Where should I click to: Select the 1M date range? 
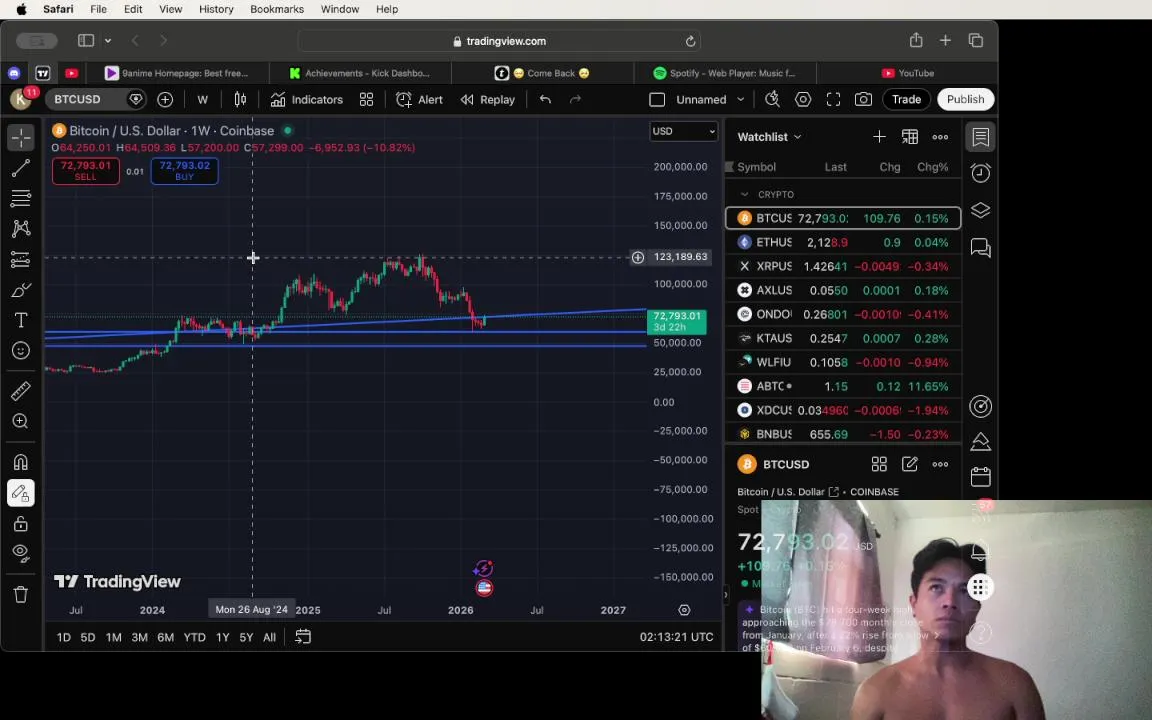click(113, 637)
